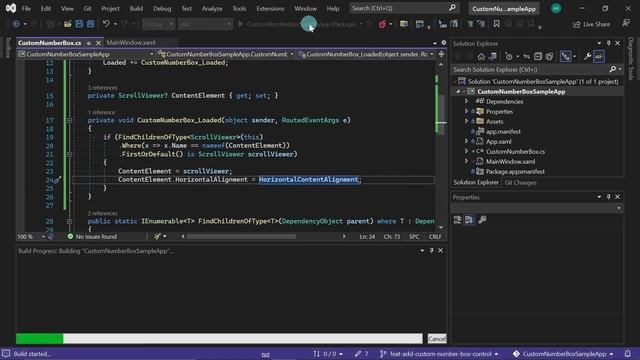Image resolution: width=640 pixels, height=360 pixels.
Task: Click the top Search (Ctrl+Q) box
Action: (404, 8)
